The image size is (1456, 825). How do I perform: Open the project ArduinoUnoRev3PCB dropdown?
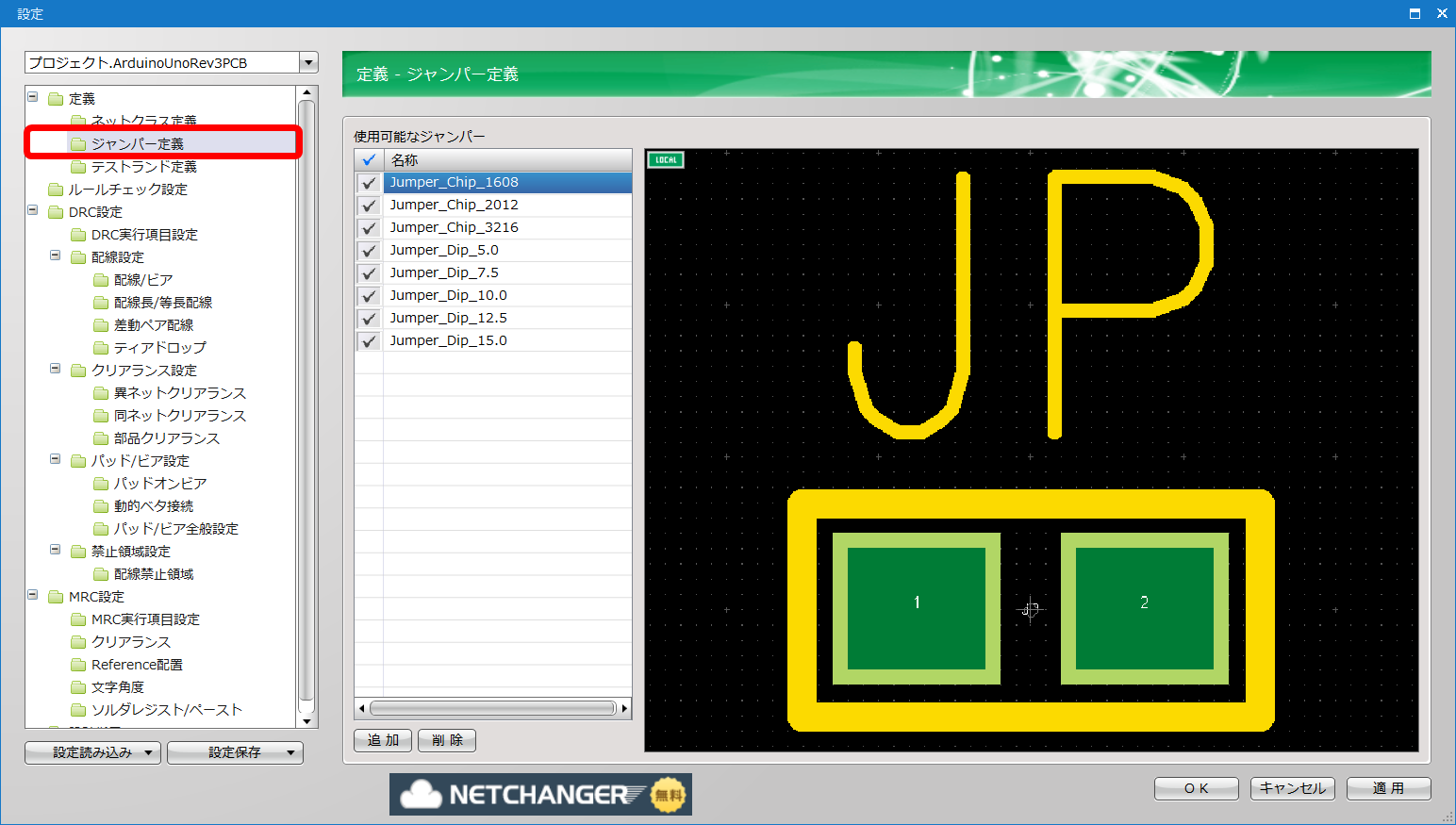(x=308, y=62)
